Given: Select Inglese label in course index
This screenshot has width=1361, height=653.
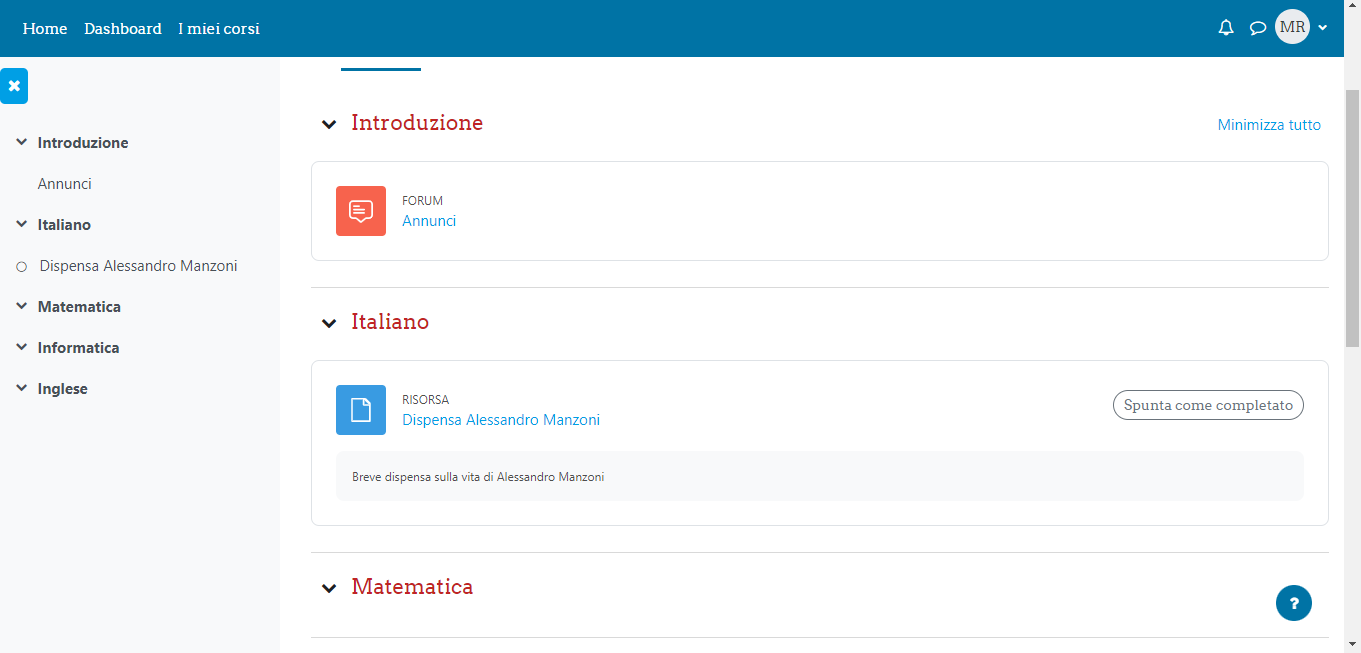Looking at the screenshot, I should click(x=63, y=389).
